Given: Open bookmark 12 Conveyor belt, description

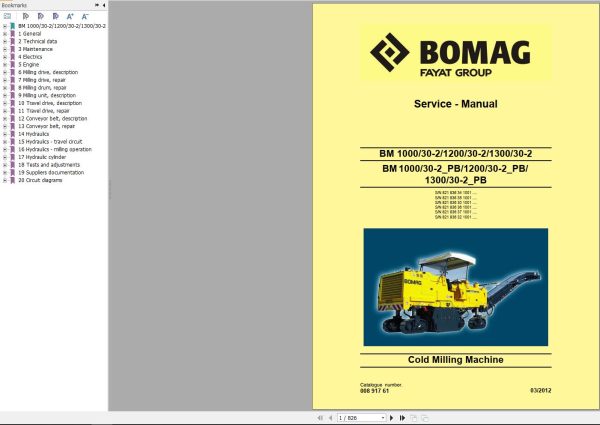Looking at the screenshot, I should coord(52,119).
